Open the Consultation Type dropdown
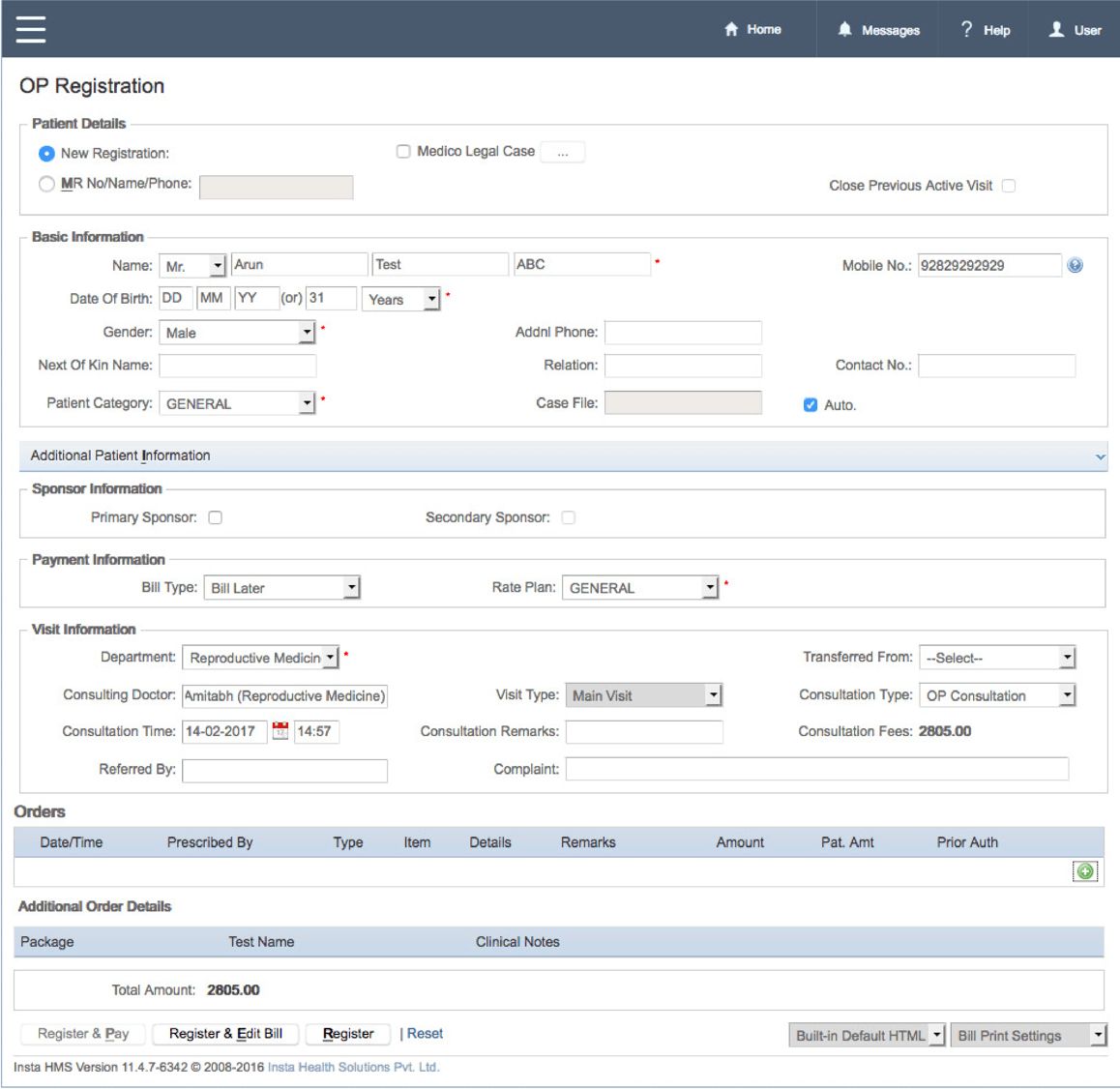 point(997,695)
